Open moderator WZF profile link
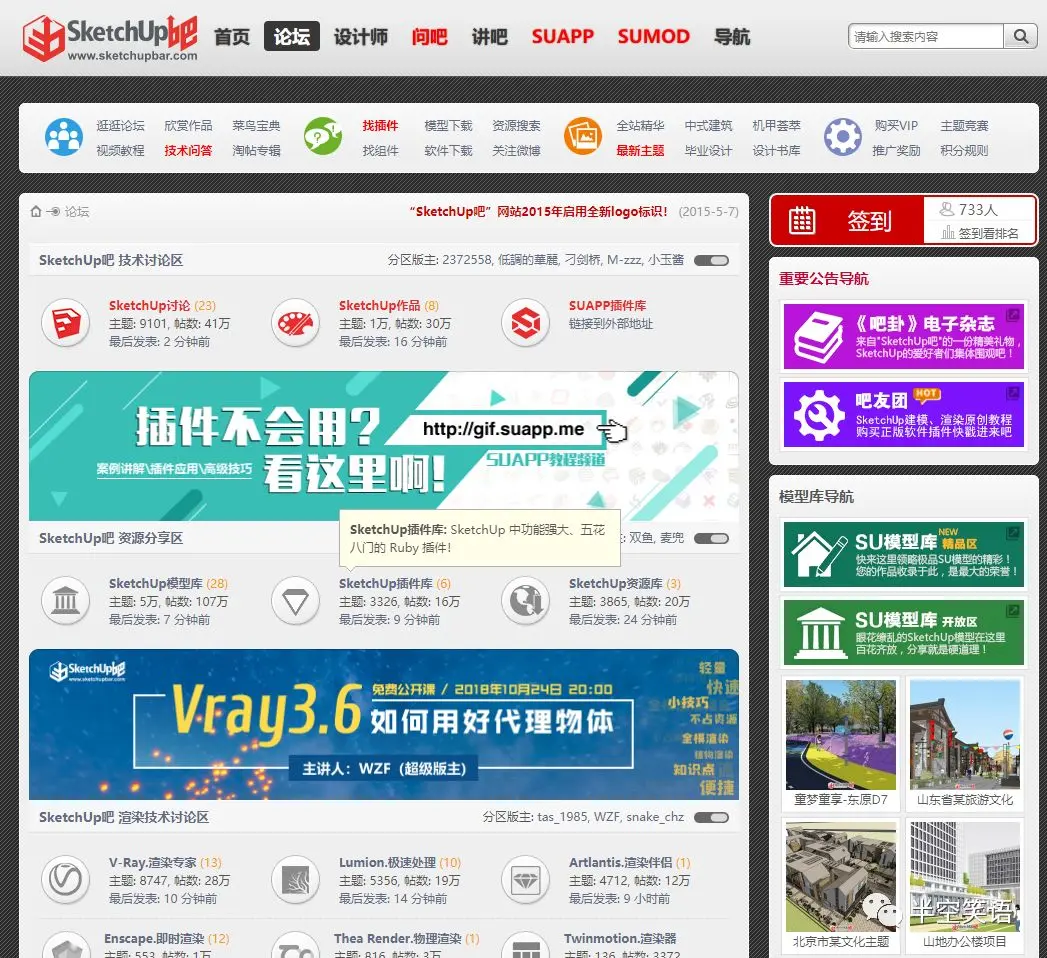The width and height of the screenshot is (1047, 958). pyautogui.click(x=607, y=817)
